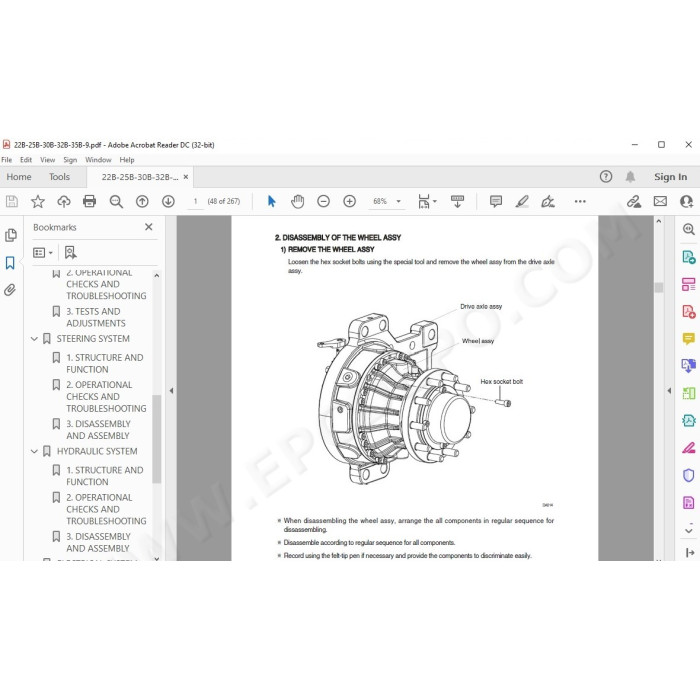Open Attachments paperclip panel icon
The height and width of the screenshot is (700, 700).
point(10,290)
